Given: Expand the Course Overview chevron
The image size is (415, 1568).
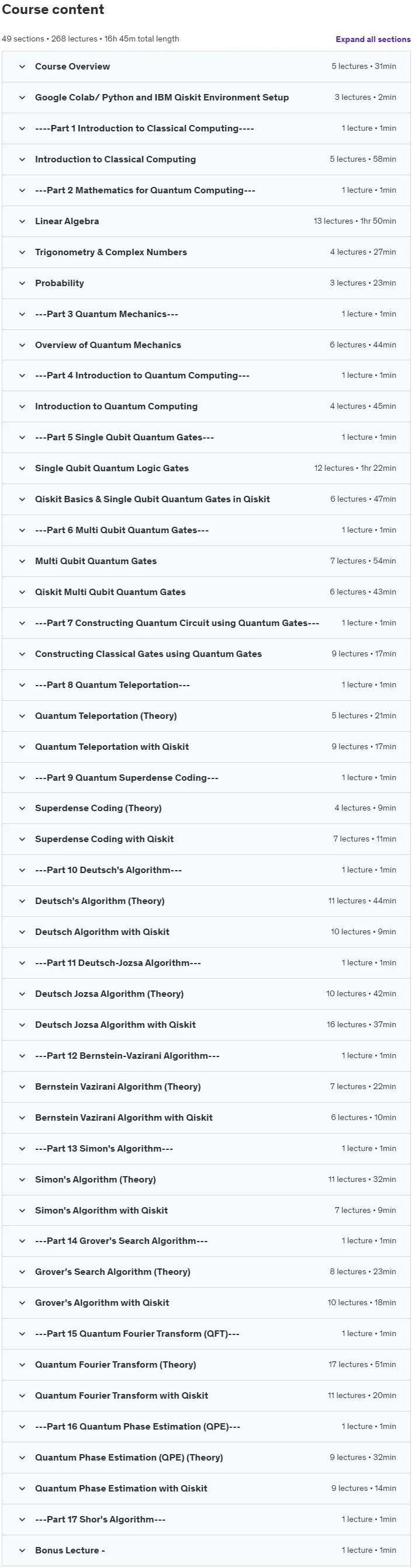Looking at the screenshot, I should pos(22,67).
